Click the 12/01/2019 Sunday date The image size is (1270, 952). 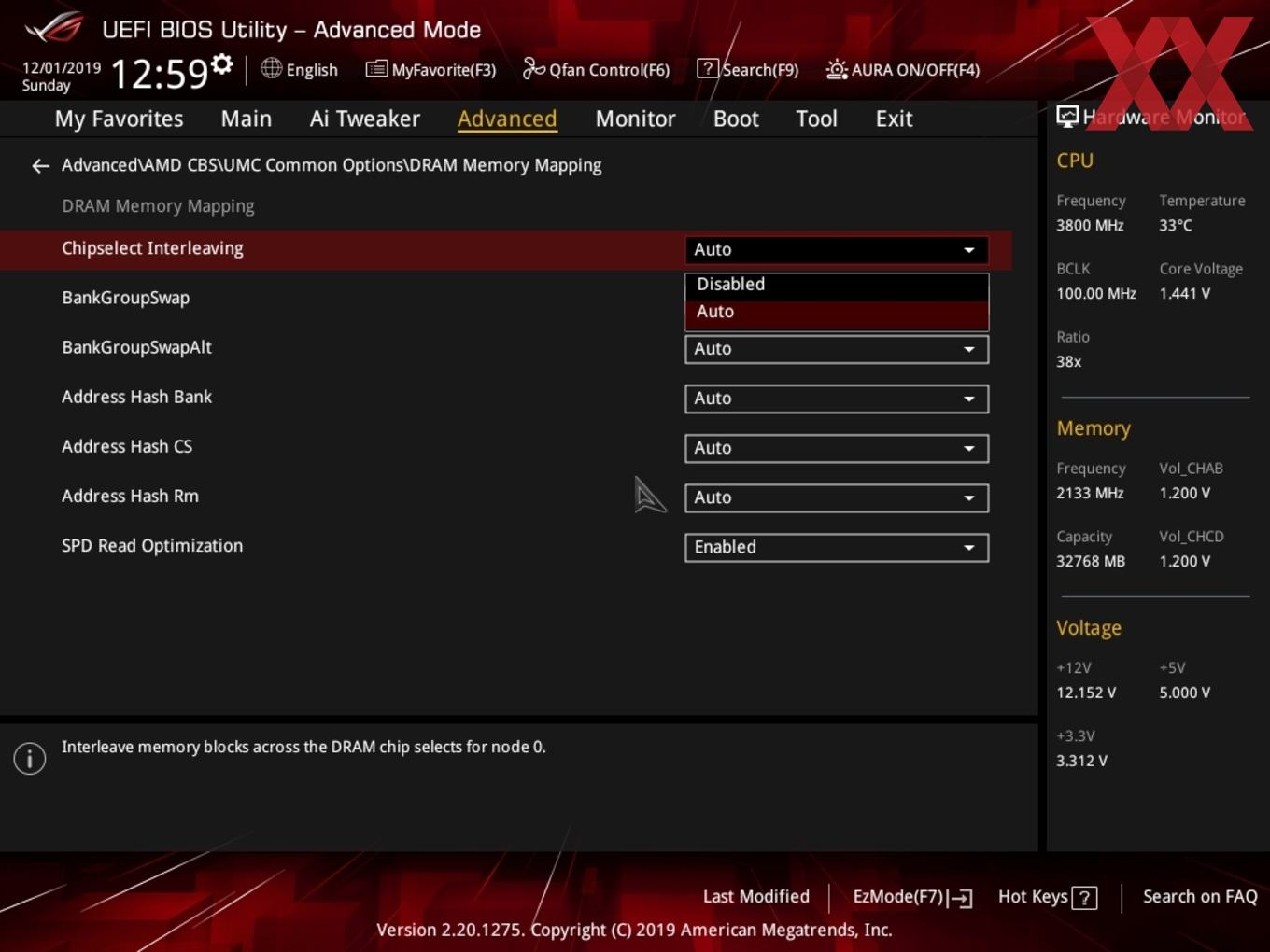[61, 77]
